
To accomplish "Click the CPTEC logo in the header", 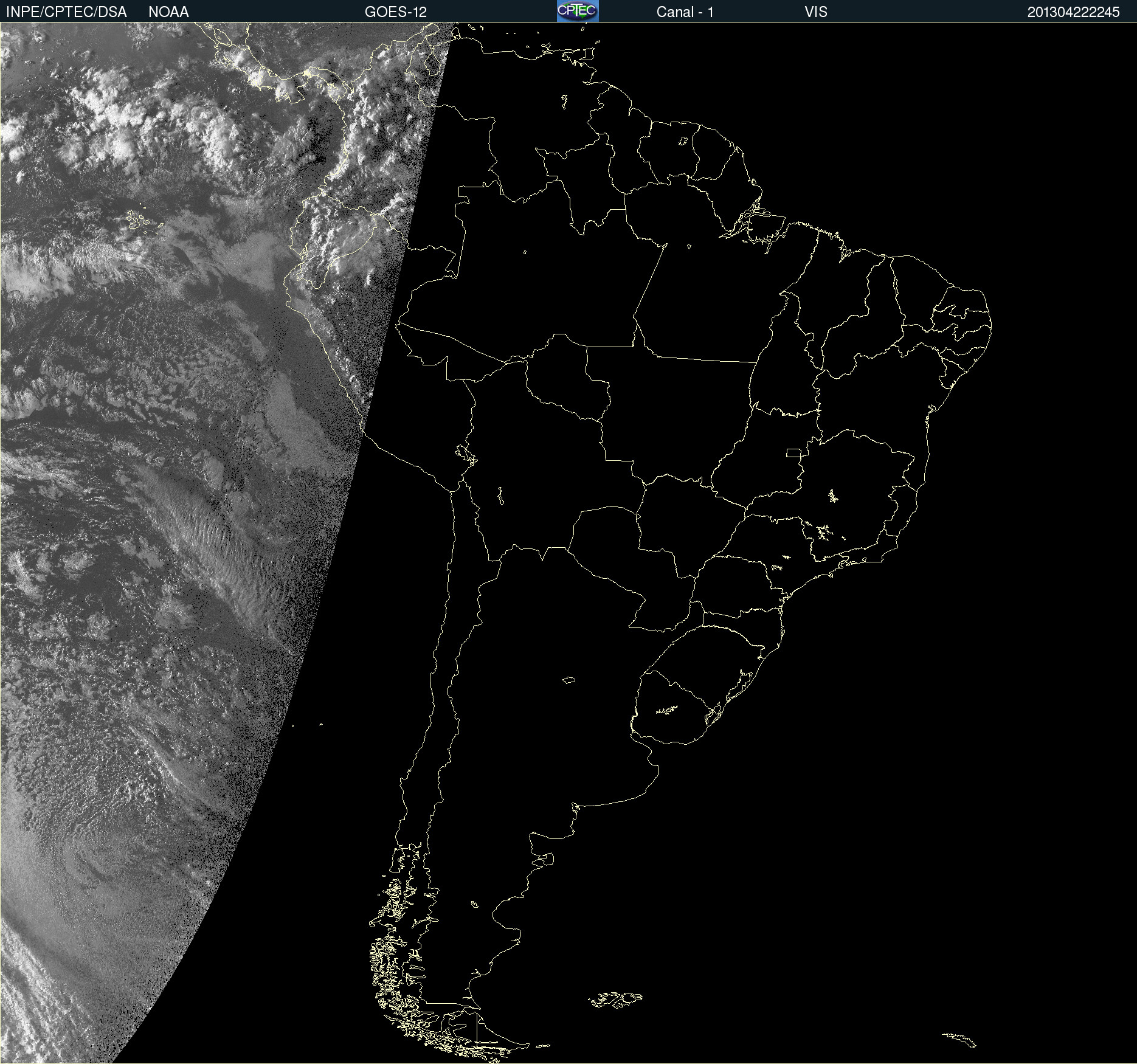I will [x=578, y=11].
